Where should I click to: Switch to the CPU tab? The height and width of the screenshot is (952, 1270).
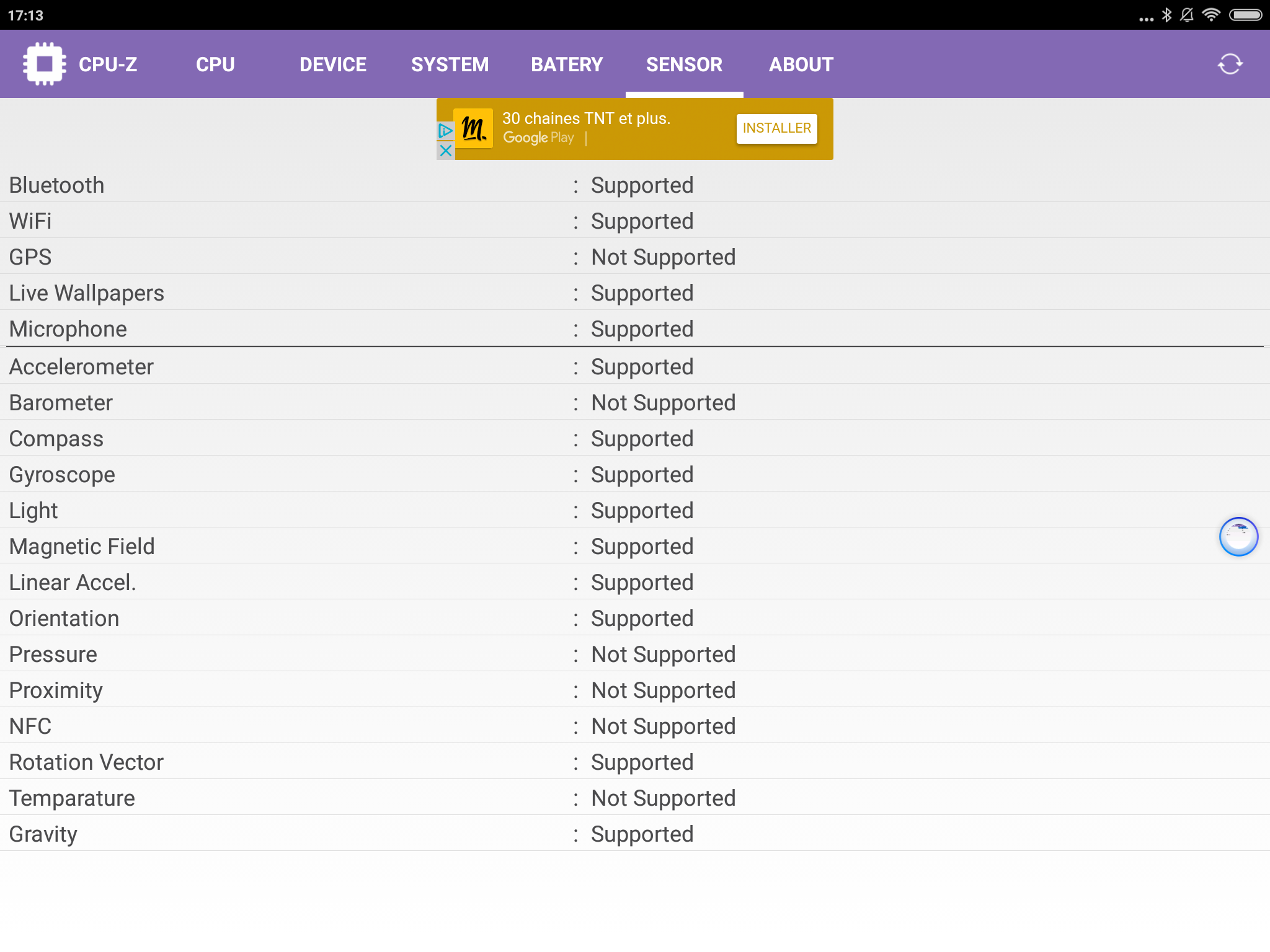(215, 64)
